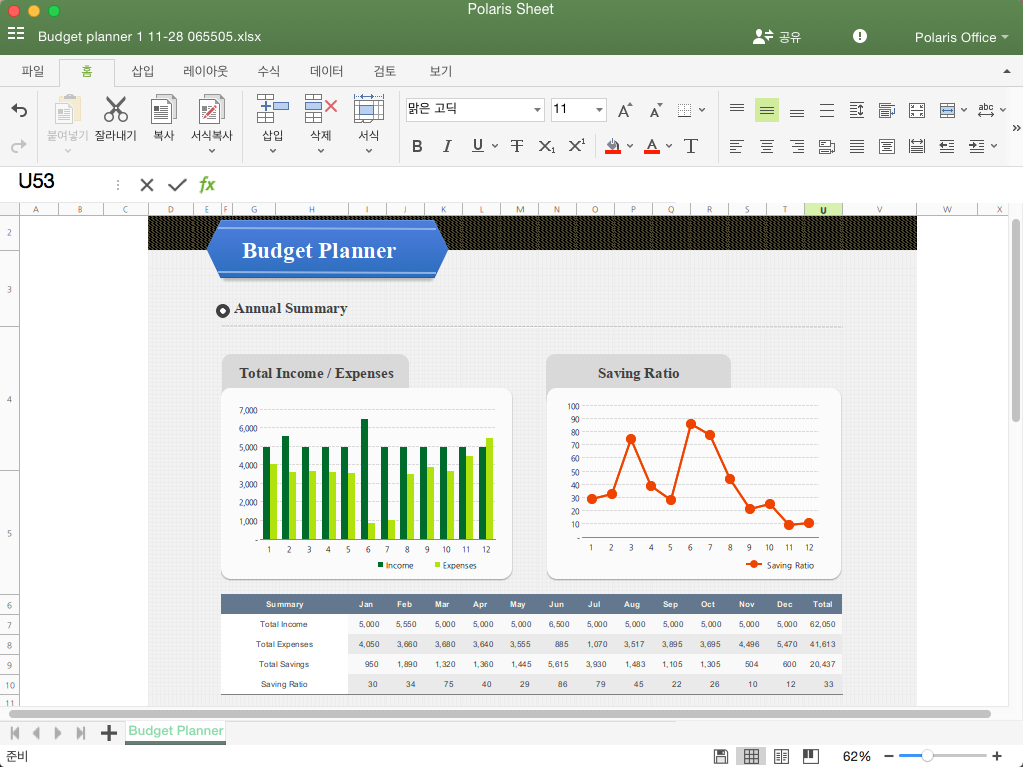Click the Undo arrow icon
The width and height of the screenshot is (1023, 767).
20,110
